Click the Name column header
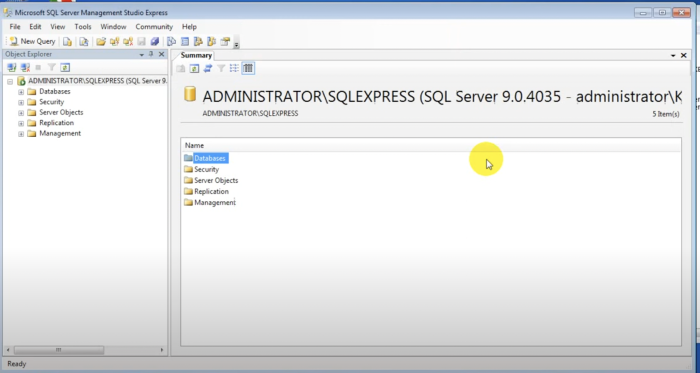This screenshot has width=700, height=373. point(431,145)
